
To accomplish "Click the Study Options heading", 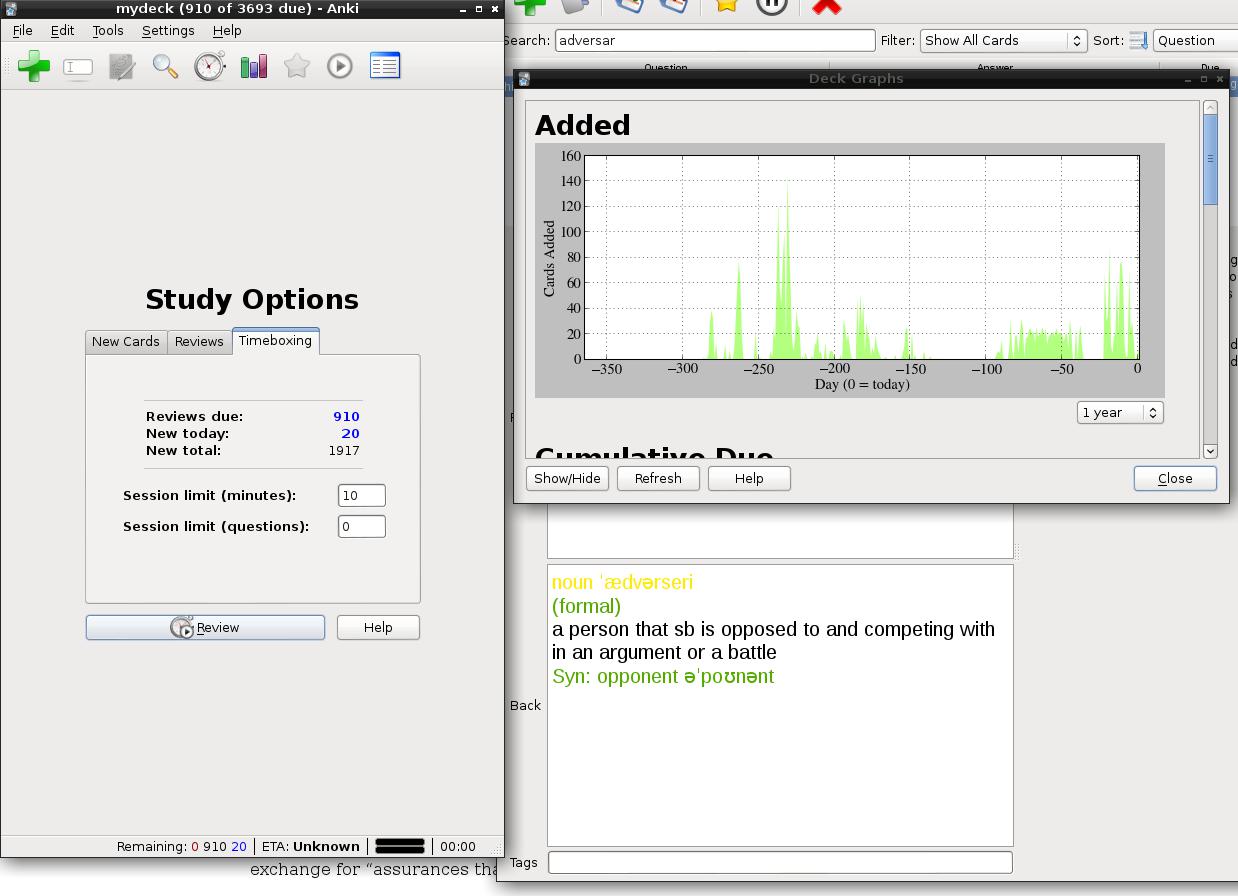I will (252, 299).
